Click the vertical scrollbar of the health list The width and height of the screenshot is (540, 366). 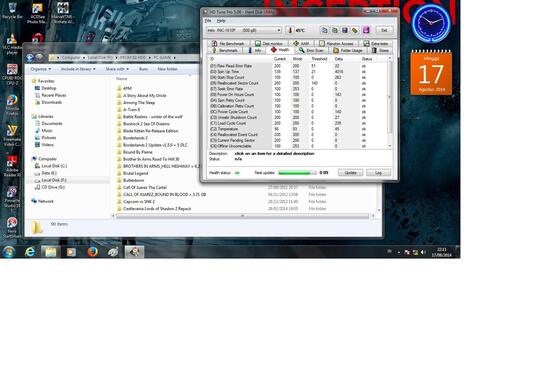click(390, 102)
